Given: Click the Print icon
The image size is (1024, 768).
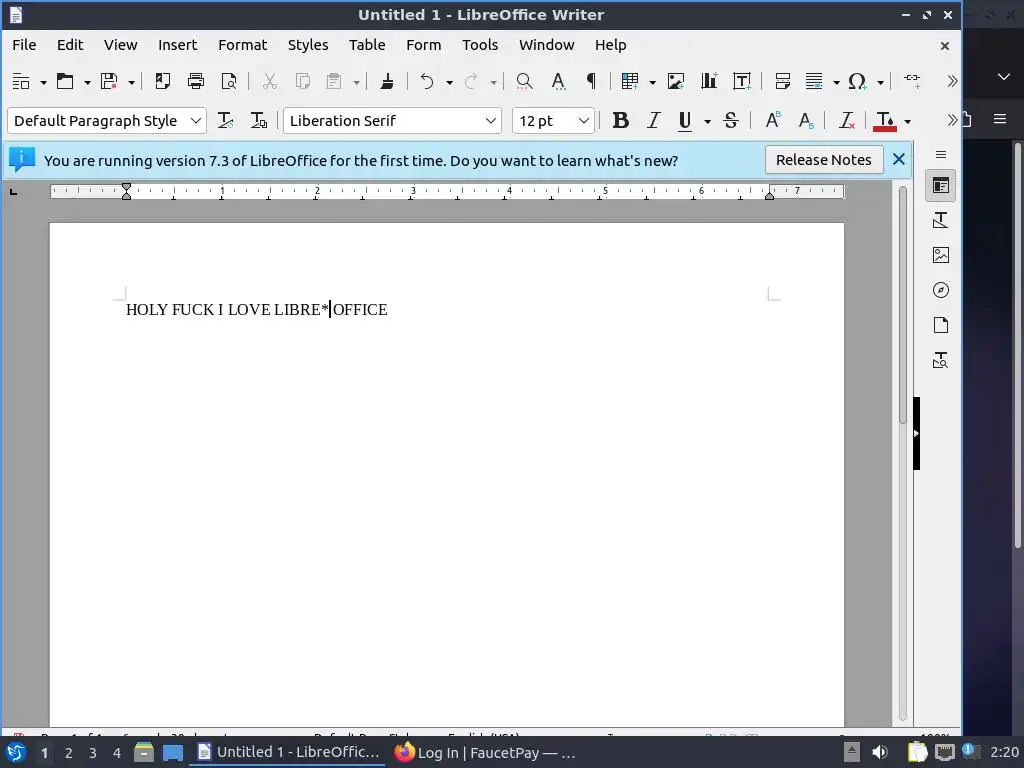Looking at the screenshot, I should pos(196,81).
